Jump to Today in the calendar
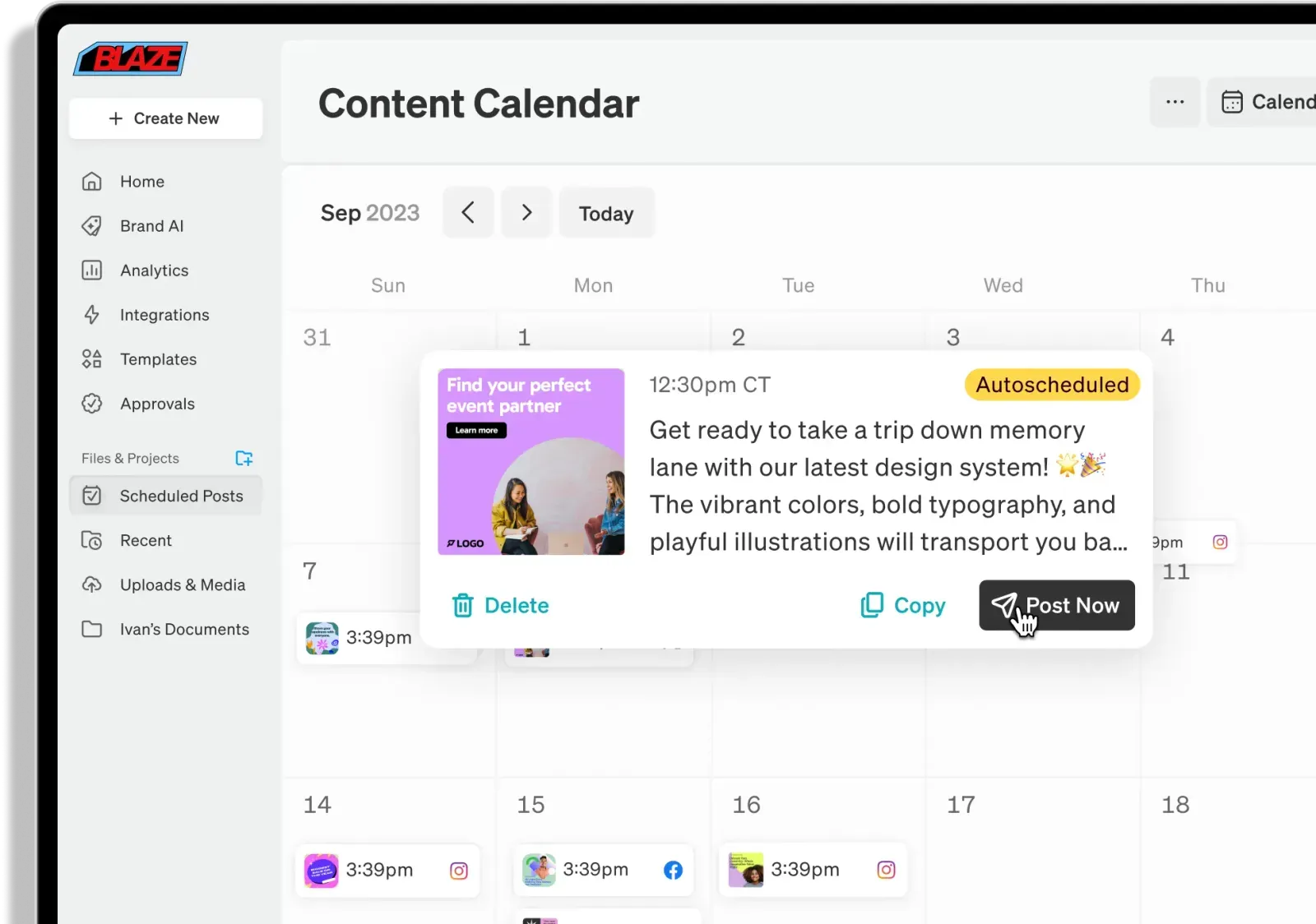This screenshot has height=924, width=1316. (x=606, y=214)
